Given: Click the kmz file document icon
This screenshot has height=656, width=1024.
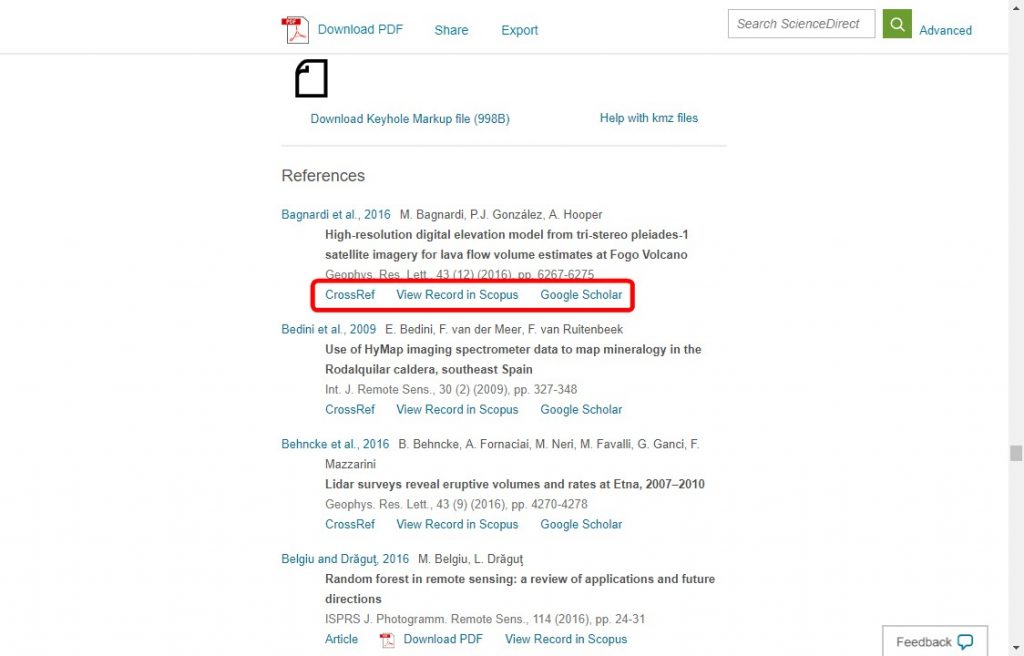Looking at the screenshot, I should [x=312, y=78].
